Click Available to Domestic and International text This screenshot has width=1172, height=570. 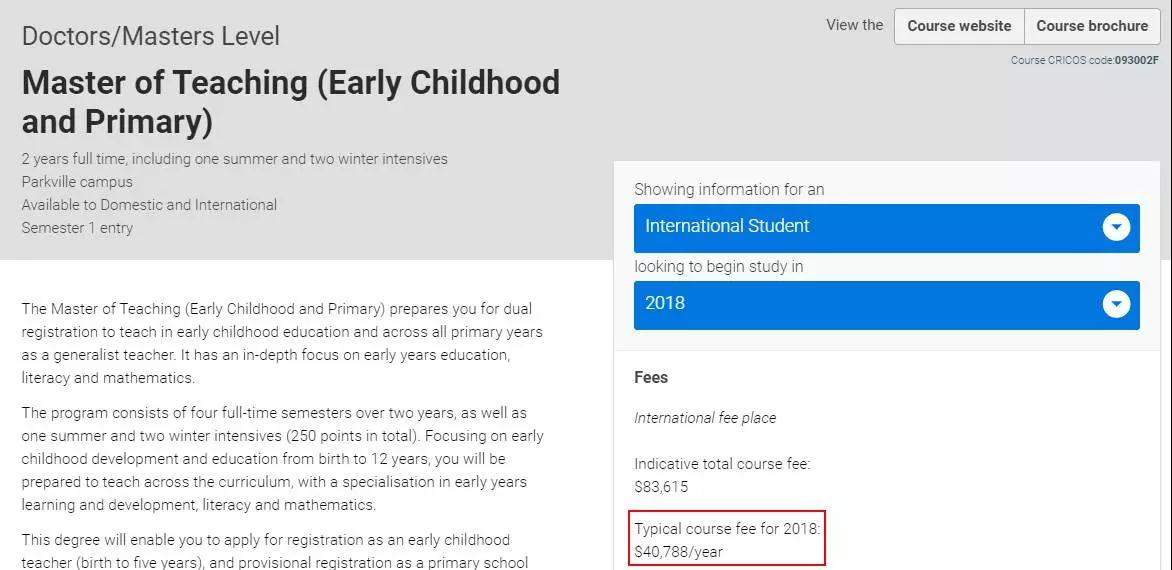pos(149,205)
